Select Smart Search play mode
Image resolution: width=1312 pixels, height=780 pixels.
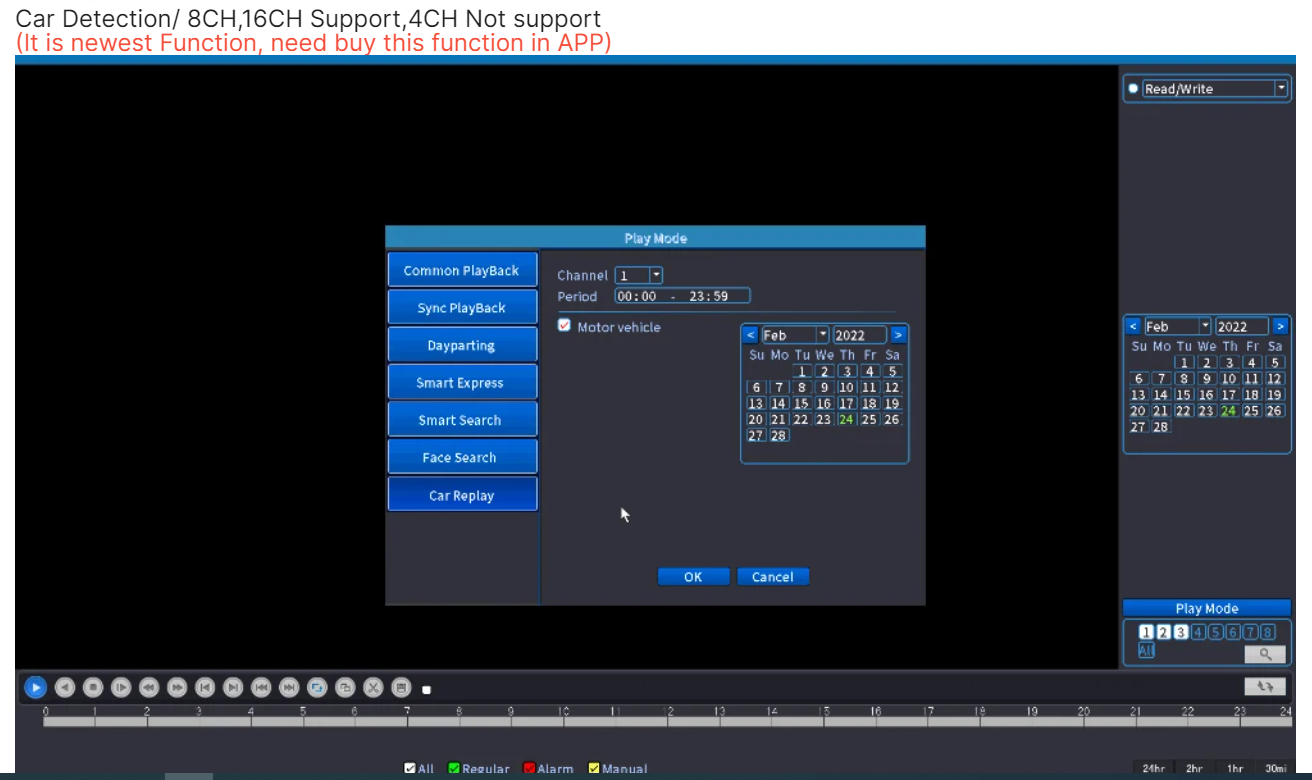pos(461,420)
